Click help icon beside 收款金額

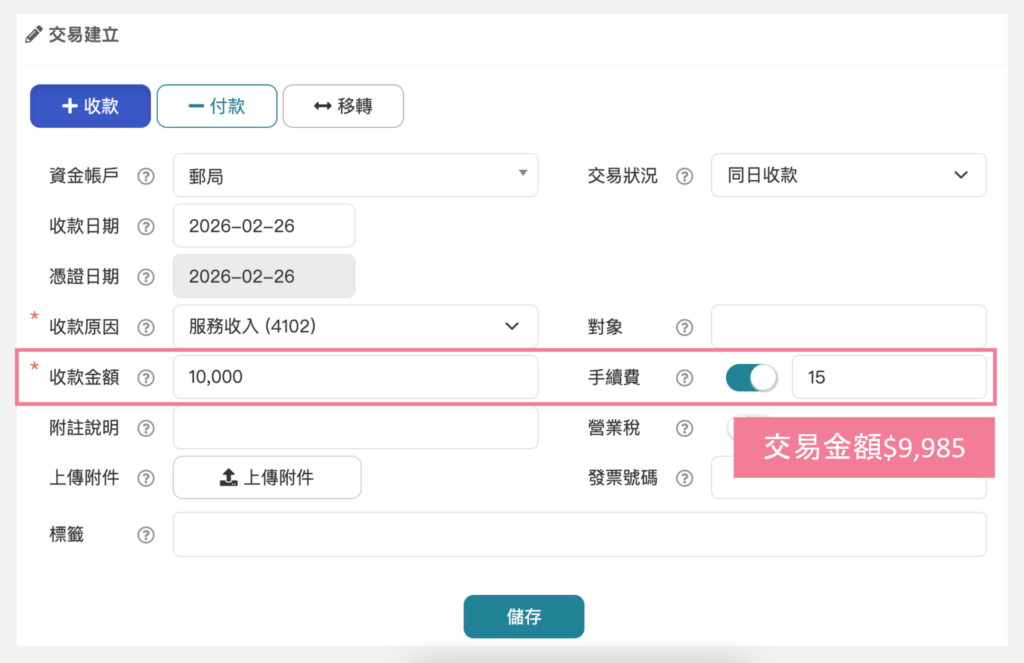click(x=146, y=378)
